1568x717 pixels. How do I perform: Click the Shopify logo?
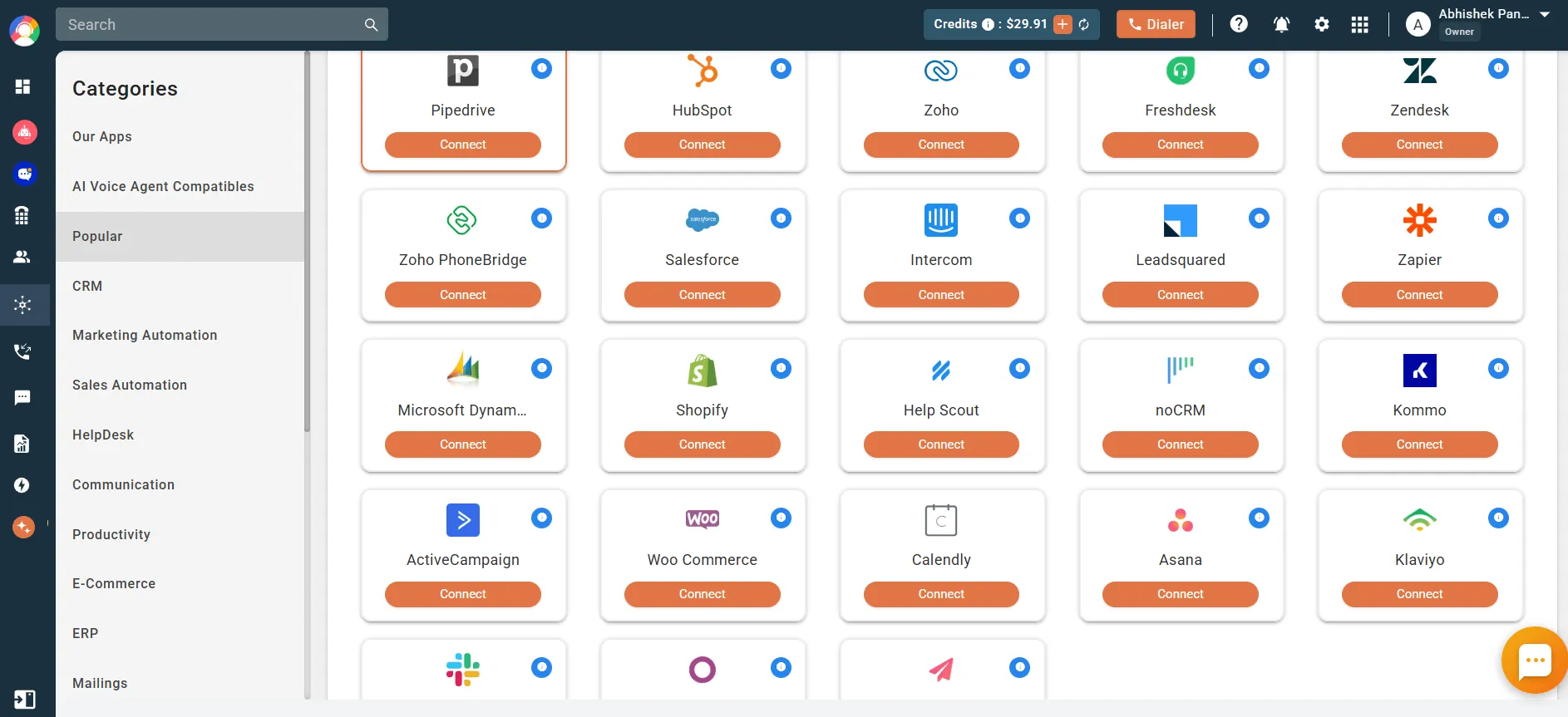point(703,371)
